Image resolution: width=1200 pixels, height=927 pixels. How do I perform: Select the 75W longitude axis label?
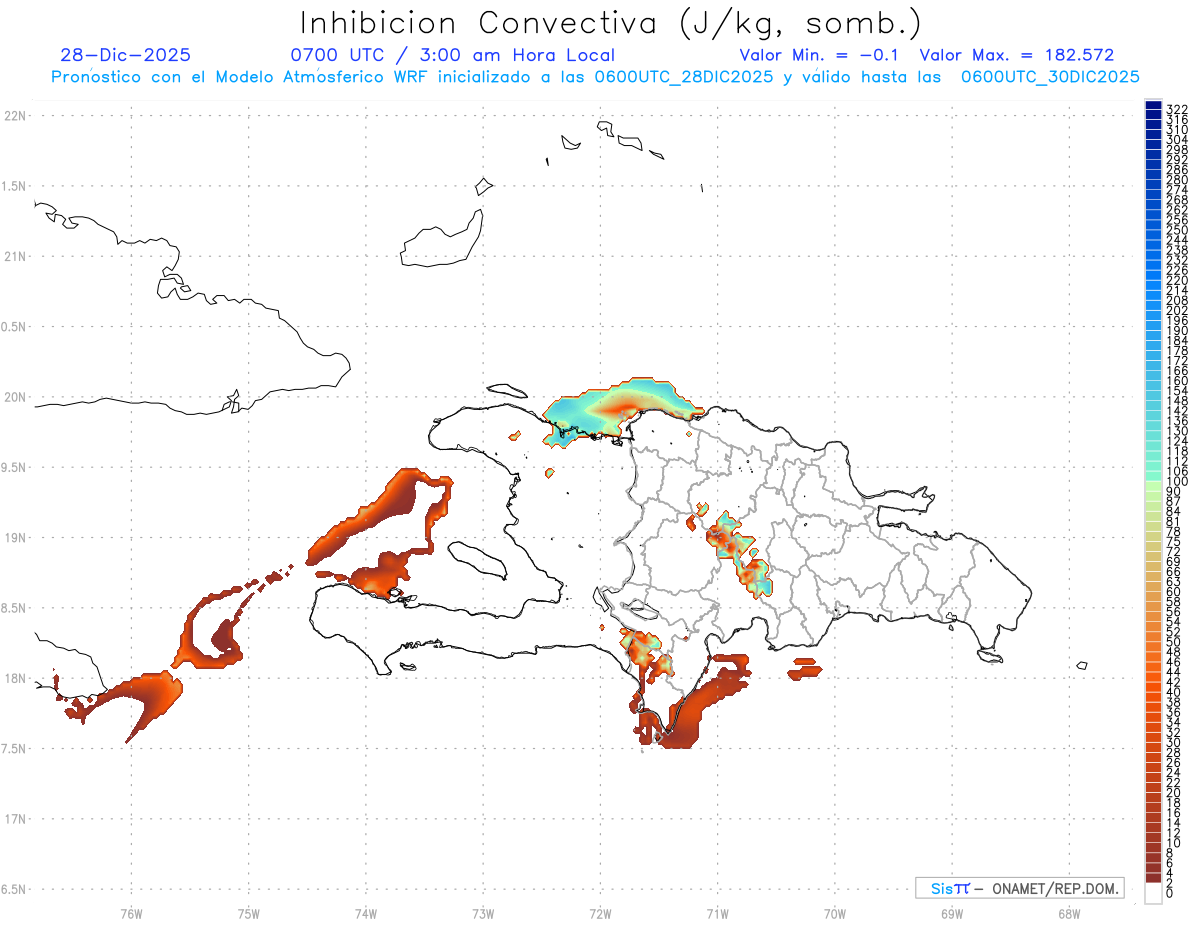coord(248,913)
